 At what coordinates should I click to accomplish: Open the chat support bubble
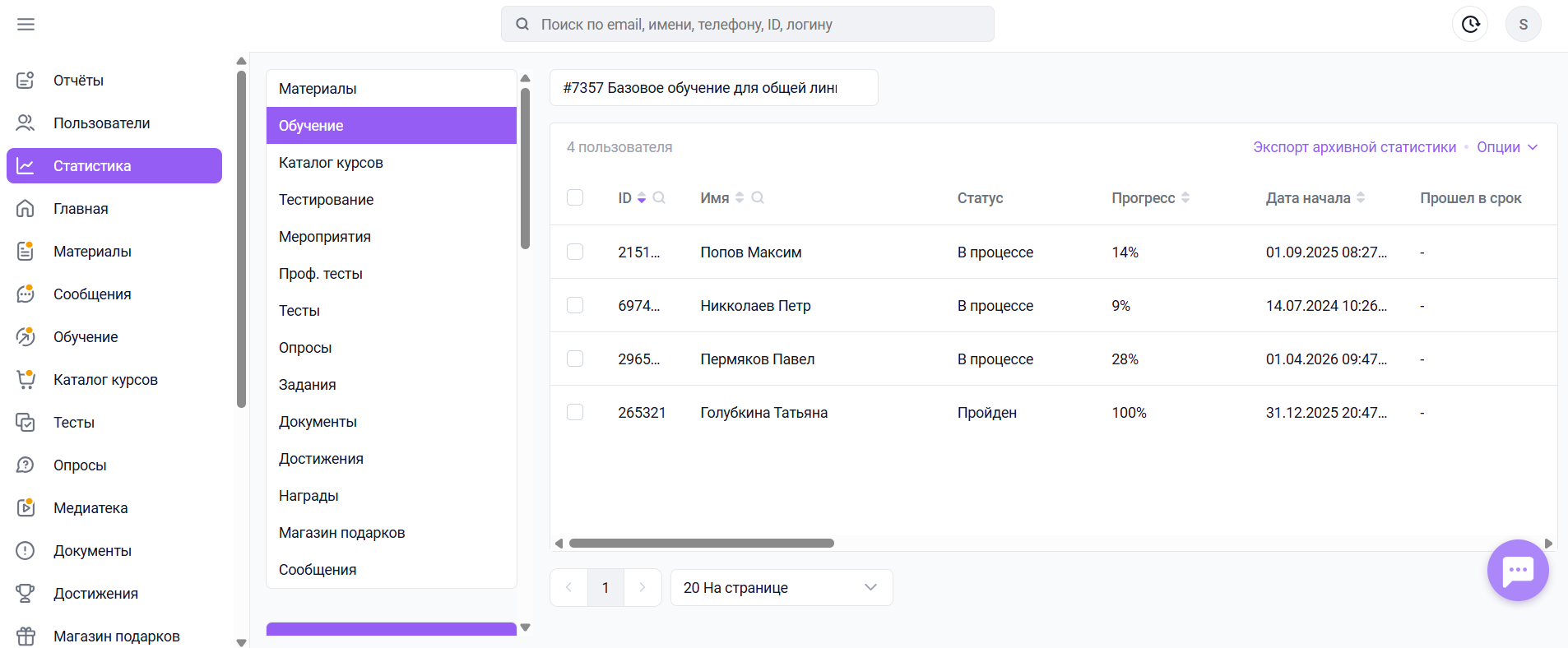[1518, 570]
